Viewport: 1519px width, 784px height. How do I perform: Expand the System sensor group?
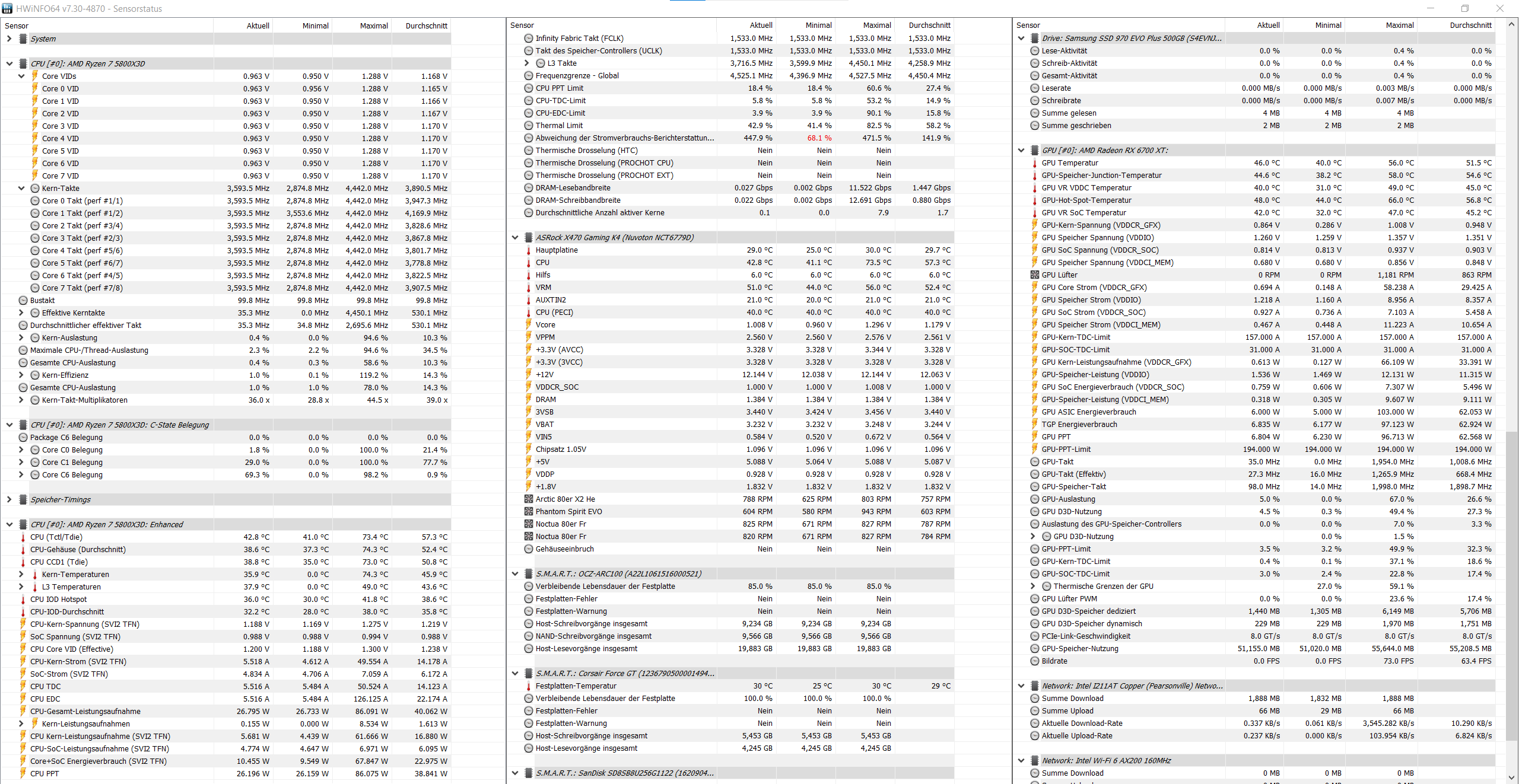click(x=9, y=39)
